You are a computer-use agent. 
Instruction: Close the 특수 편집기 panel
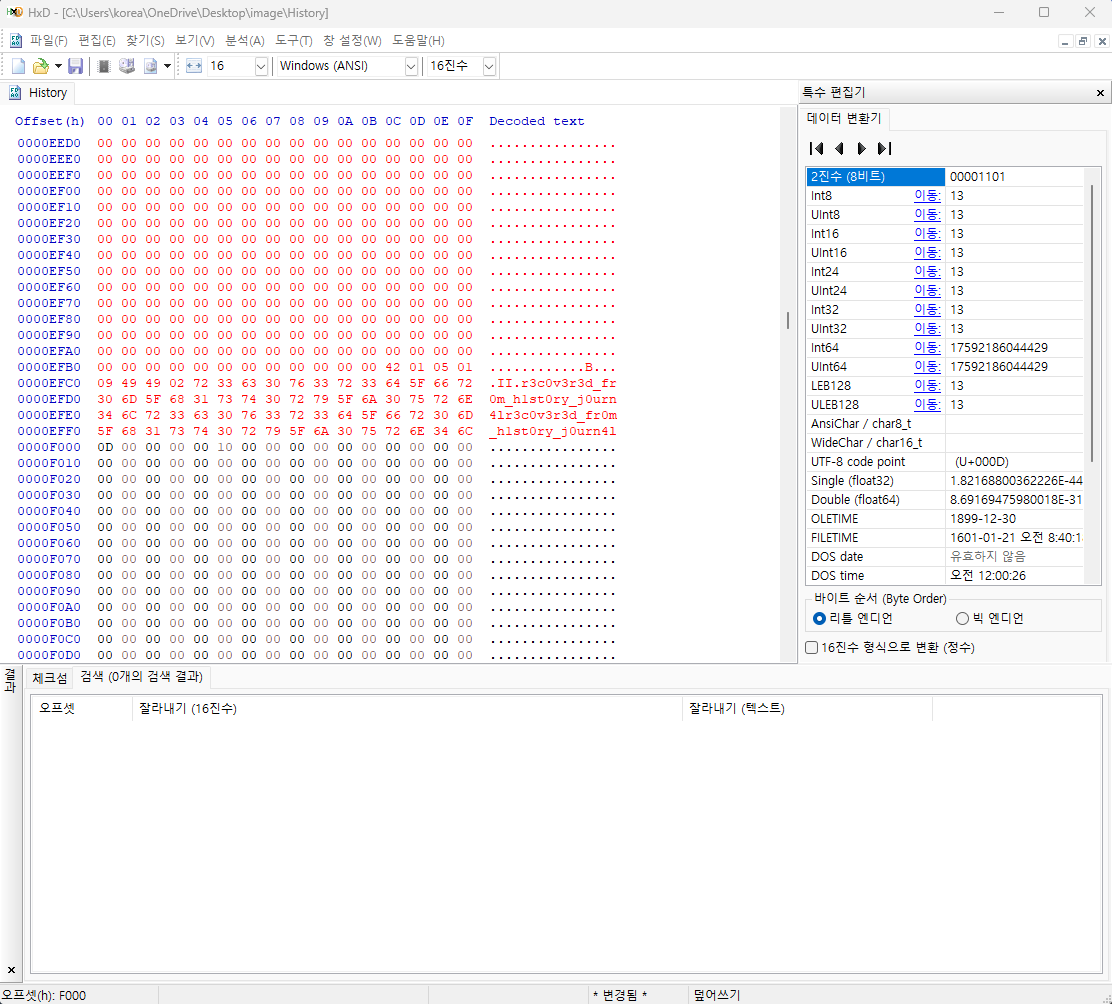point(1101,92)
